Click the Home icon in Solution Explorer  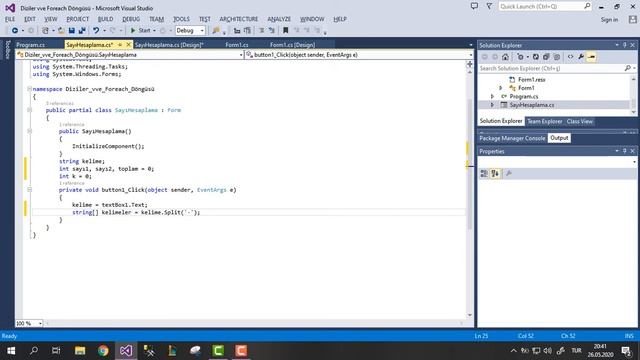[x=505, y=57]
